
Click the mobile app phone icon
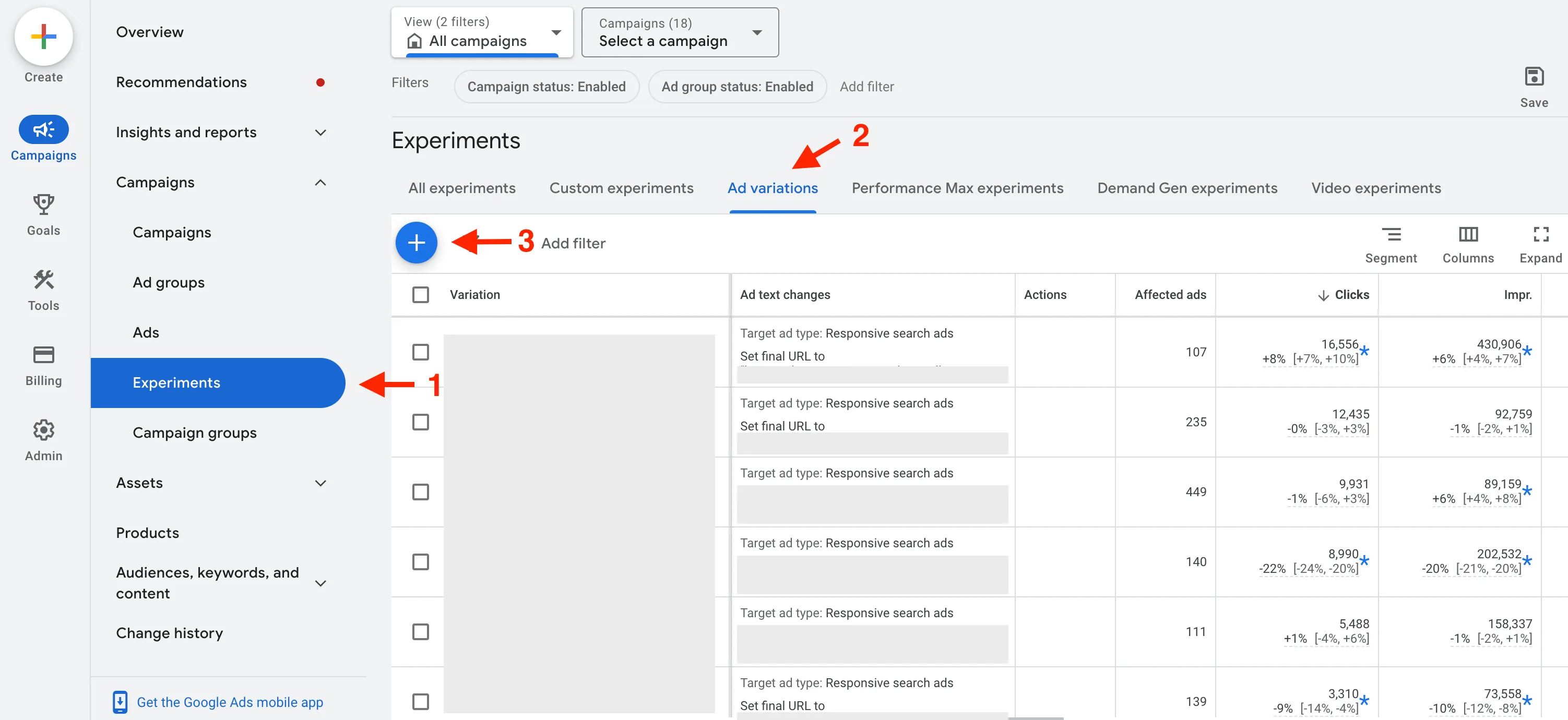tap(120, 702)
